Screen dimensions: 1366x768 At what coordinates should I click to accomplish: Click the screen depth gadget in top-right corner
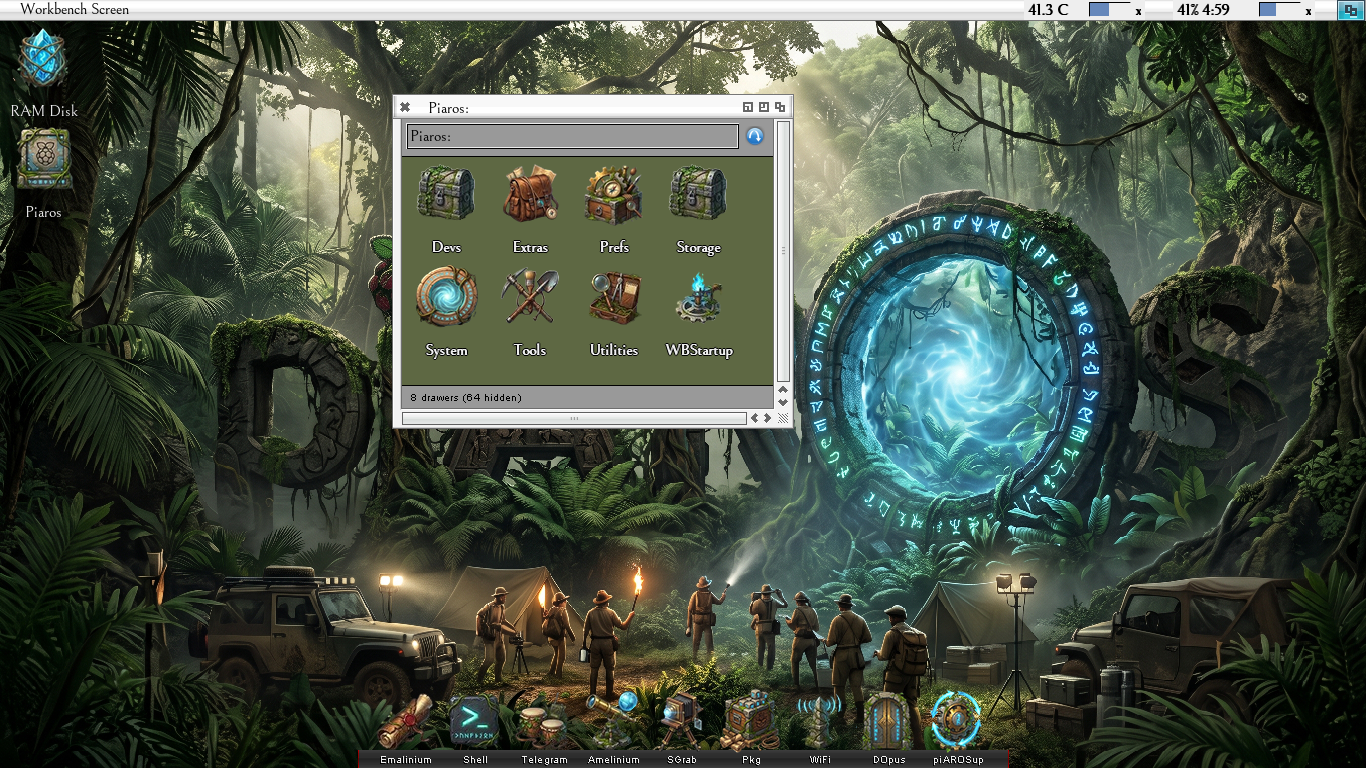tap(1351, 10)
